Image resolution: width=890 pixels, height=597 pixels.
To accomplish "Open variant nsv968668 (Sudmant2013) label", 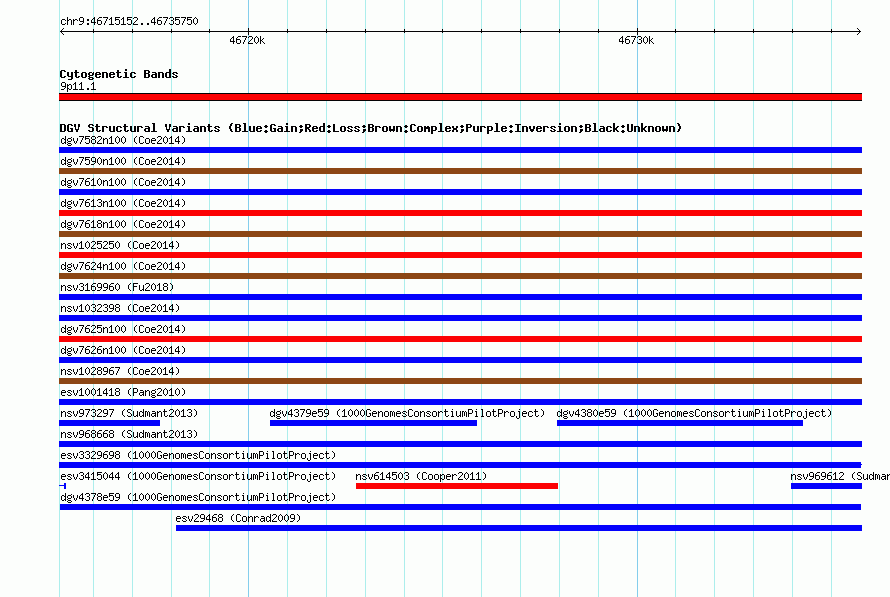I will point(129,434).
